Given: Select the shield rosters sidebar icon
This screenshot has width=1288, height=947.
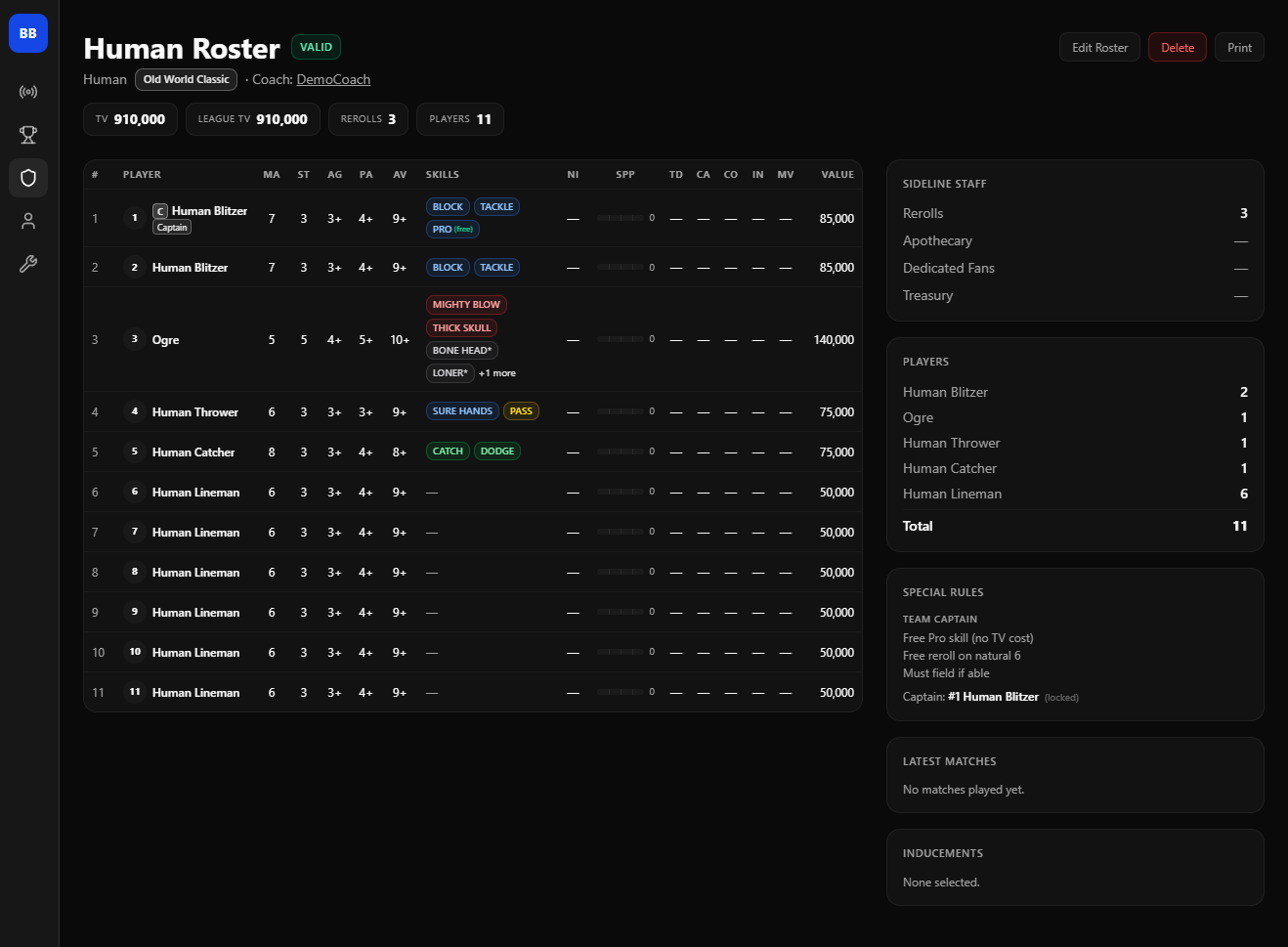Looking at the screenshot, I should [x=28, y=178].
